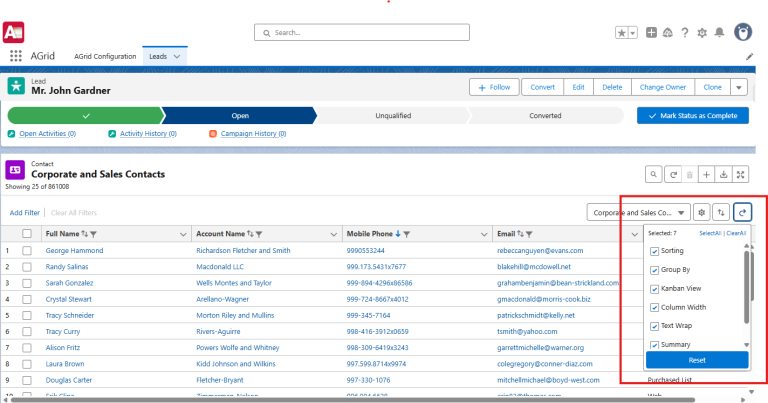Refresh the Corporate and Sales Contacts grid
Viewport: 768px width, 403px height.
pos(673,174)
